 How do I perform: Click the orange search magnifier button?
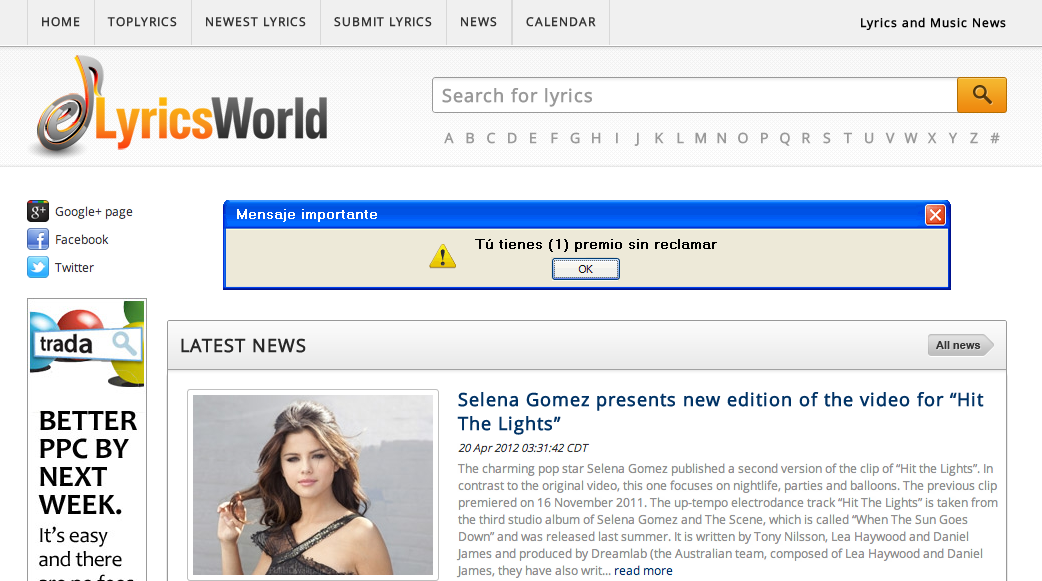(982, 95)
